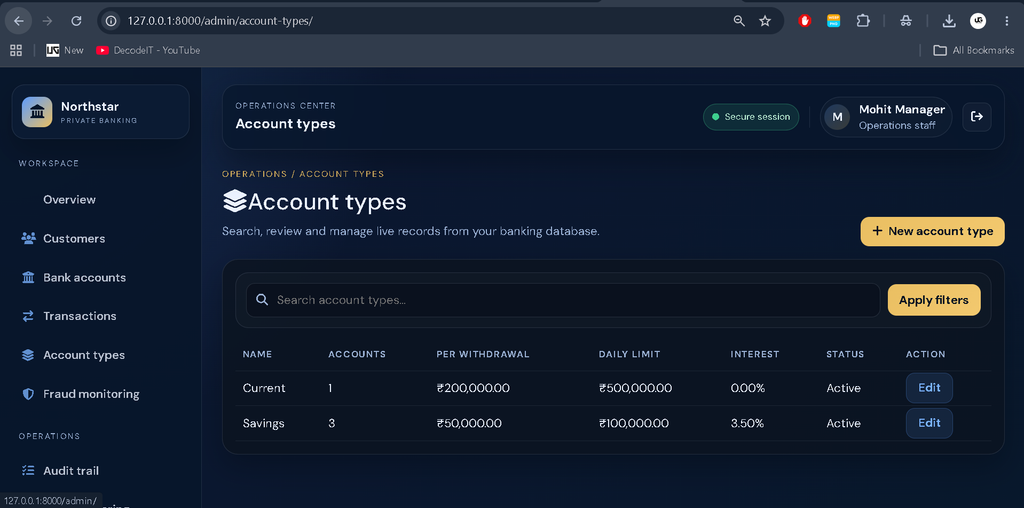Go forward with the browser forward arrow

pos(47,21)
